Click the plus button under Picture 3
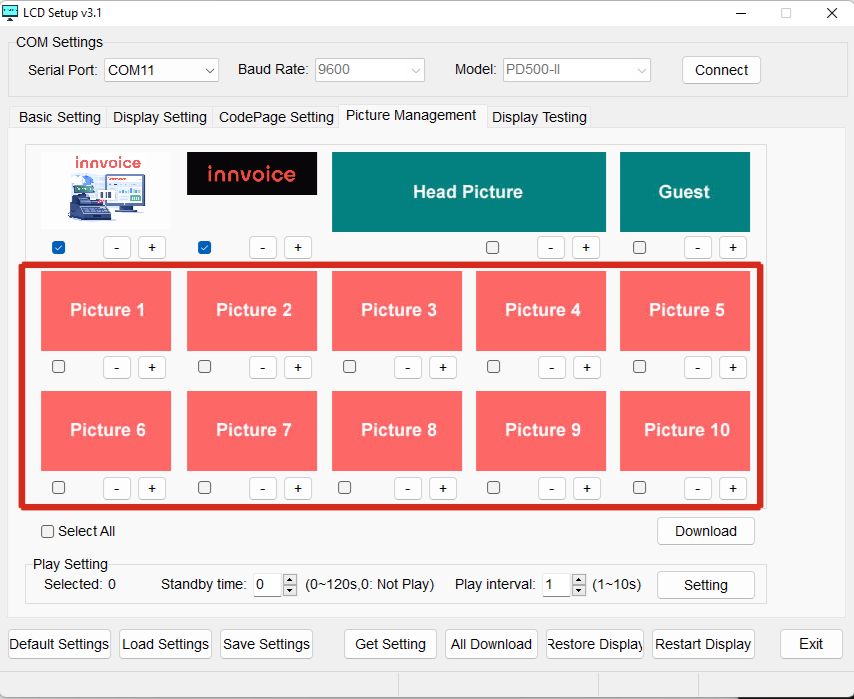 442,367
